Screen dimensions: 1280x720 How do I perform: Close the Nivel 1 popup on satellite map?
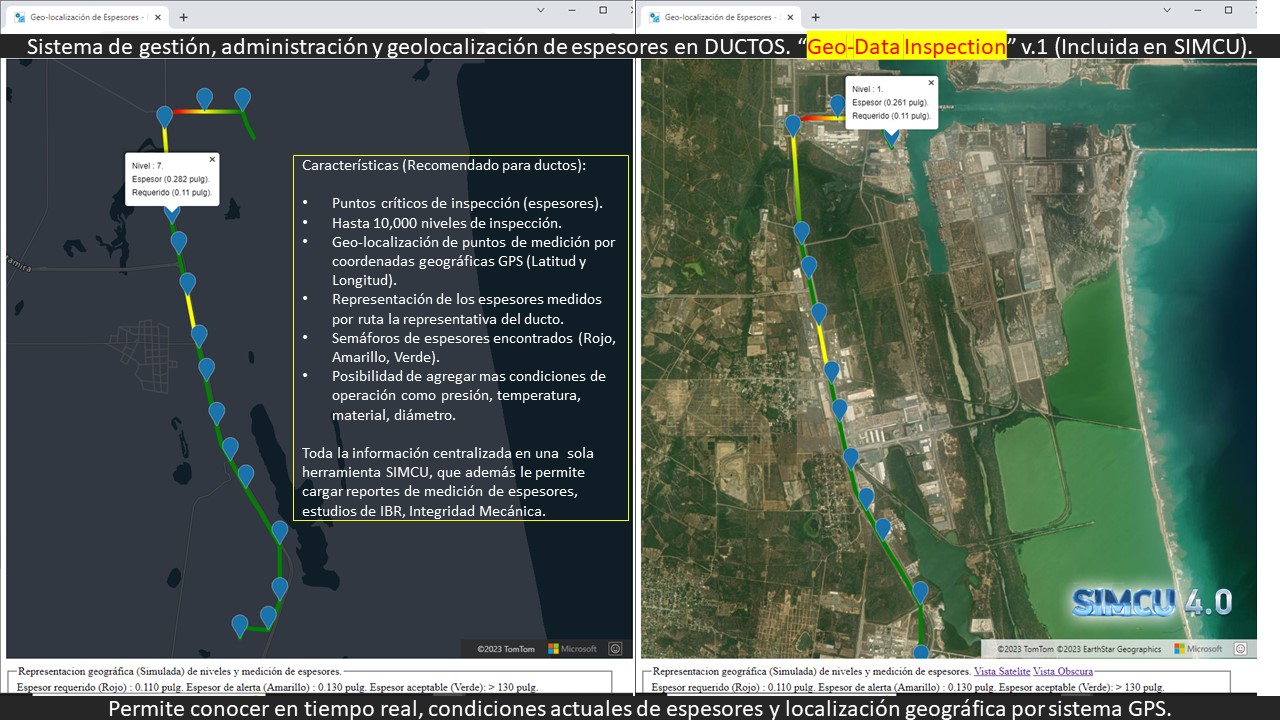point(931,83)
